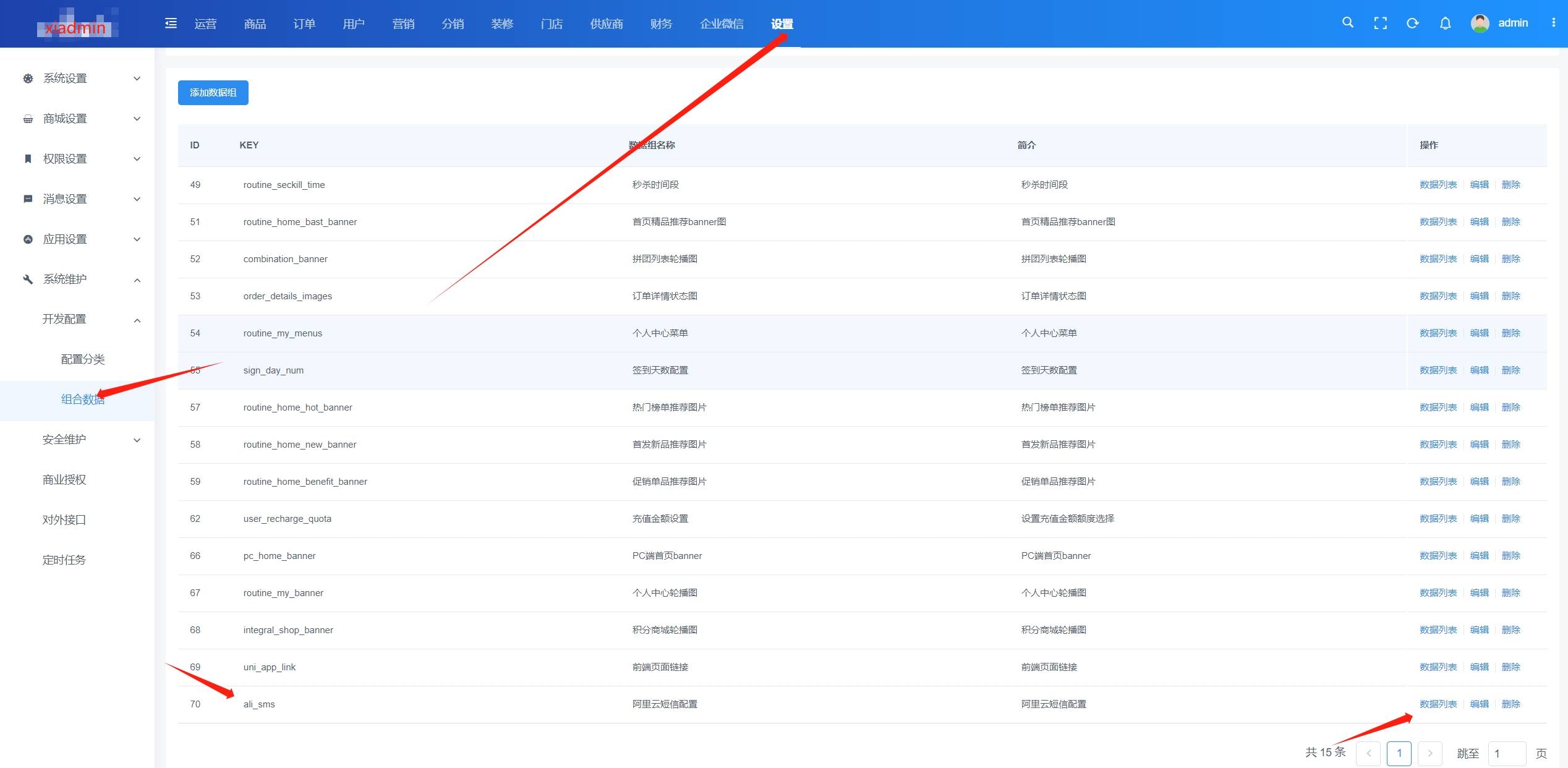Screen dimensions: 1568x768
Task: Open 数据列表 for ali_sms row
Action: (x=1438, y=704)
